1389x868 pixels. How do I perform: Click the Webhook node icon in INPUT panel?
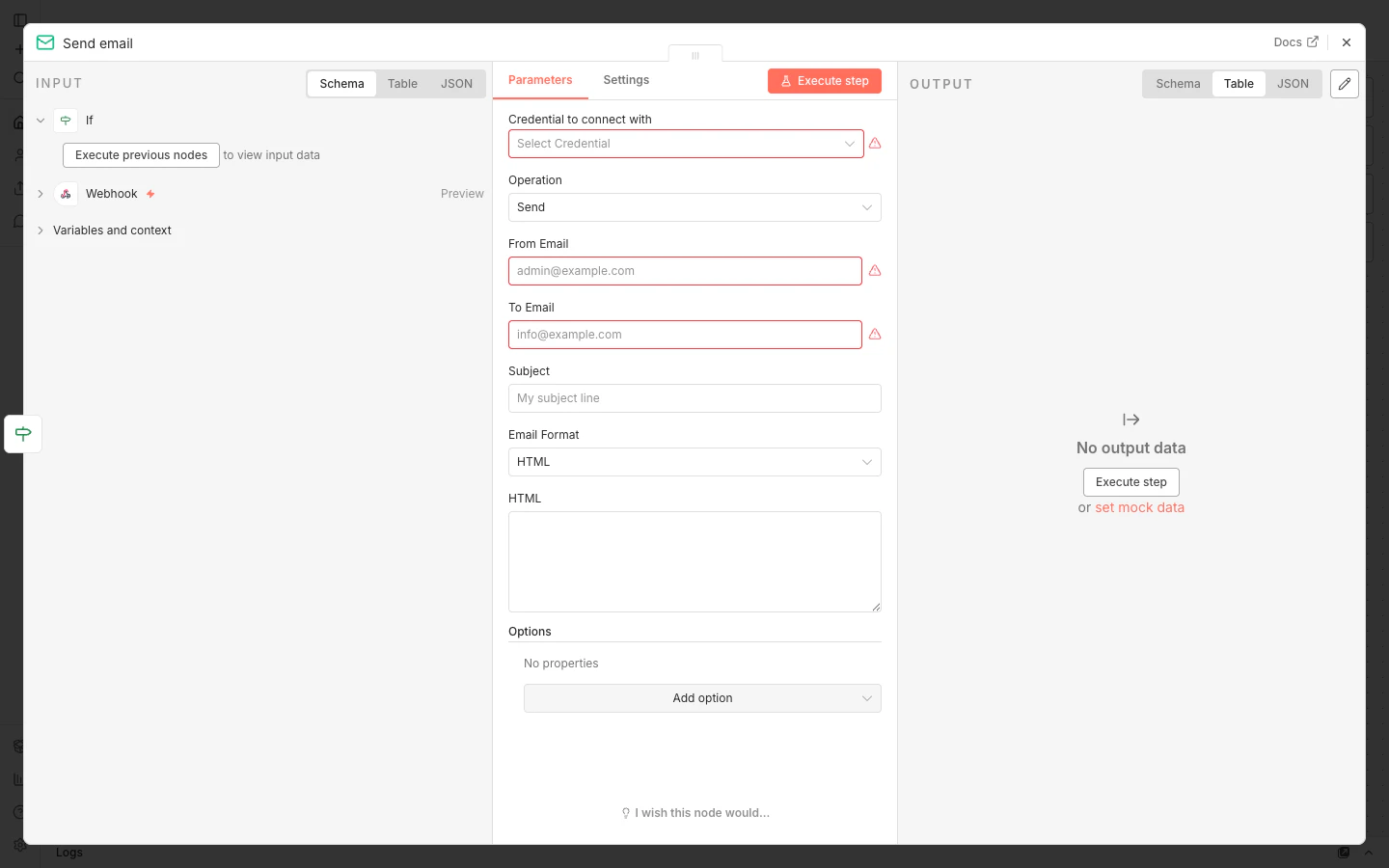tap(66, 194)
